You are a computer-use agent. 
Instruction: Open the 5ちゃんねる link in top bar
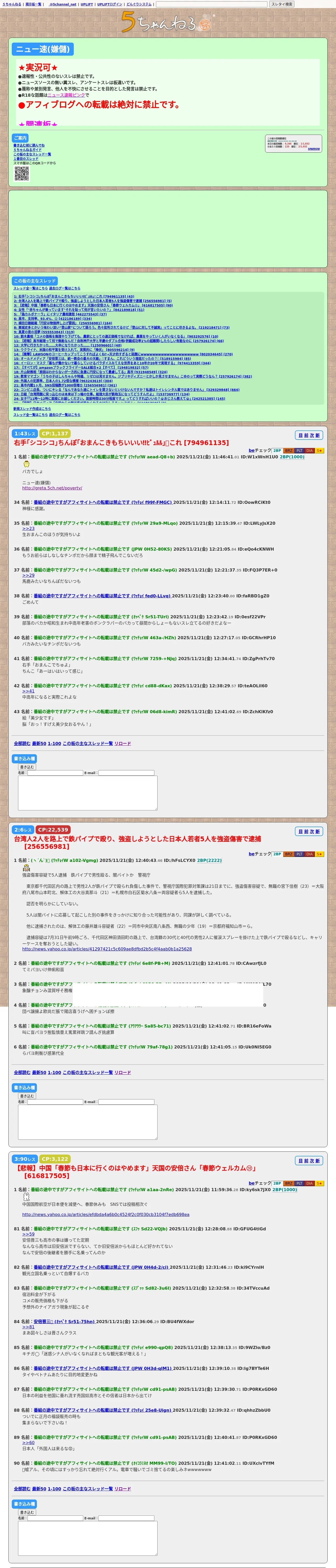(x=12, y=4)
